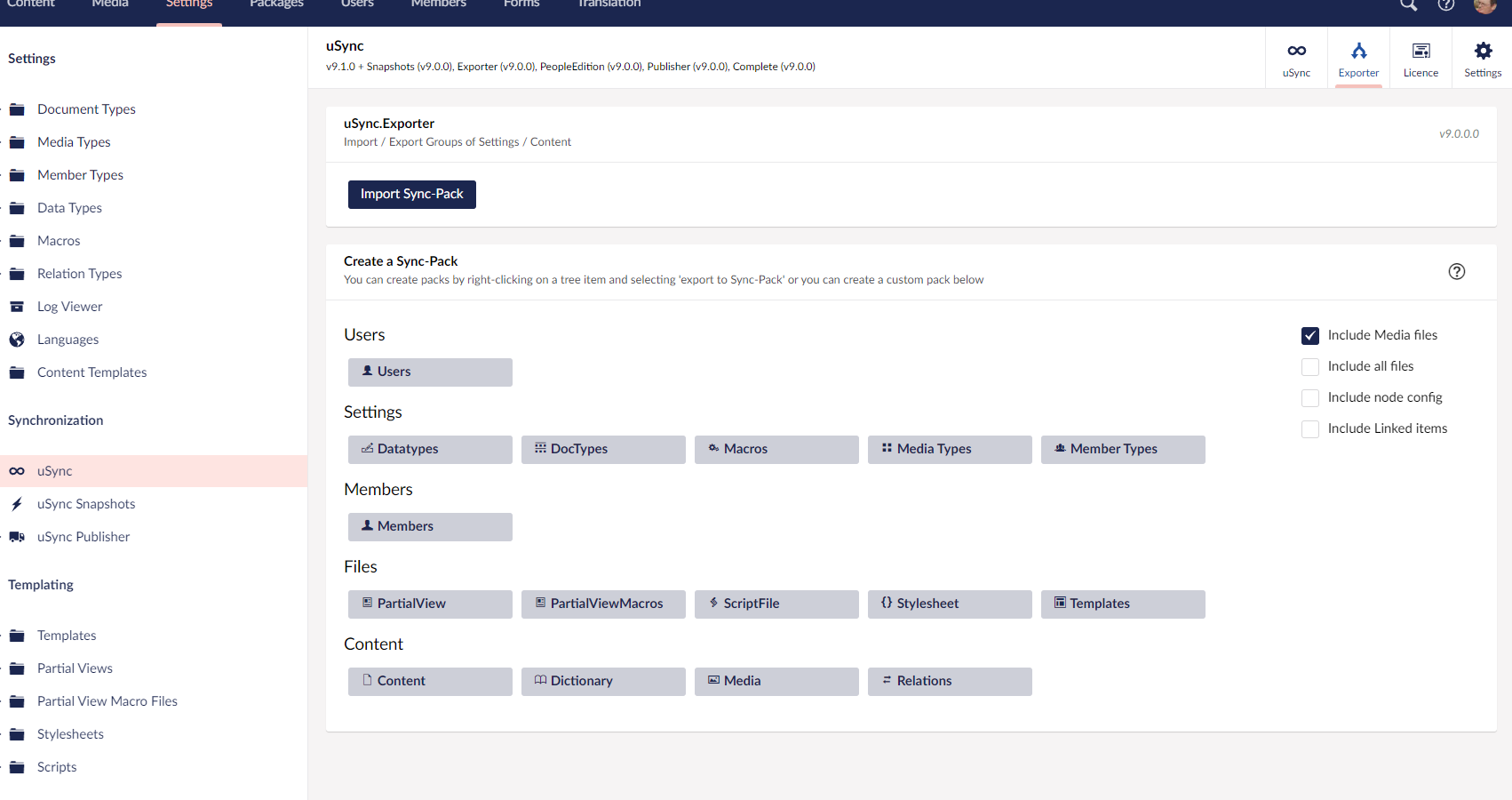
Task: Open the uSync infinity icon tab
Action: [x=1296, y=59]
